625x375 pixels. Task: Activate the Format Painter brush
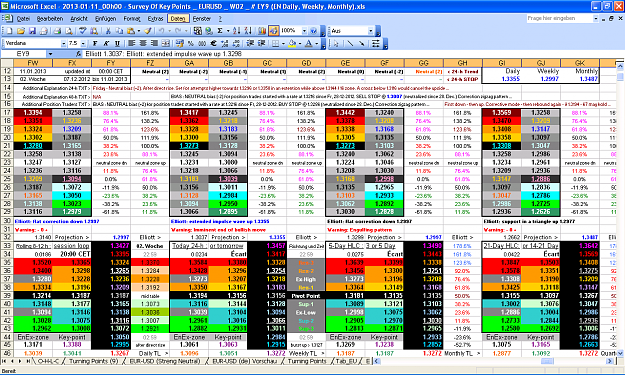click(x=148, y=31)
